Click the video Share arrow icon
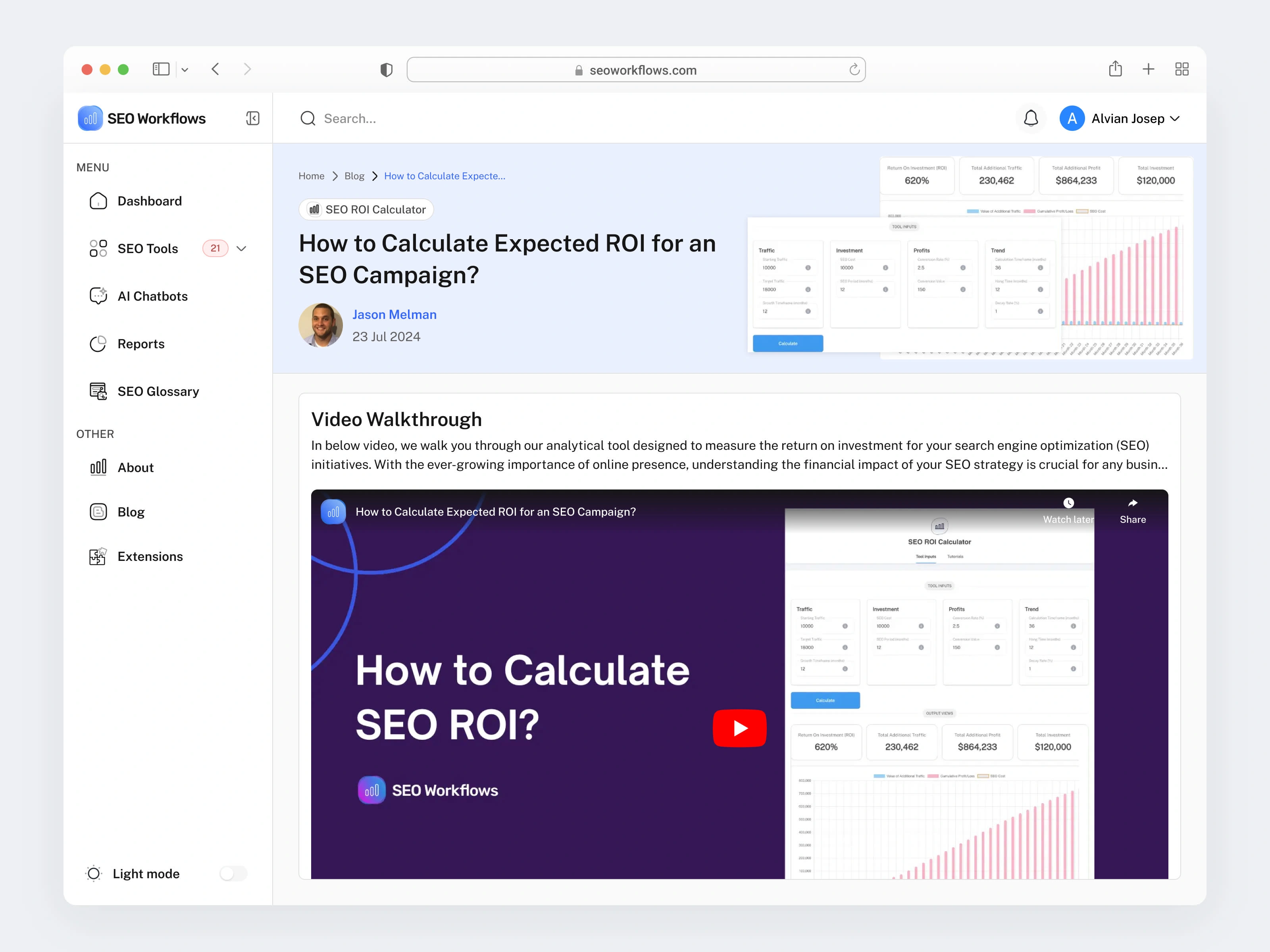This screenshot has height=952, width=1270. [1132, 503]
